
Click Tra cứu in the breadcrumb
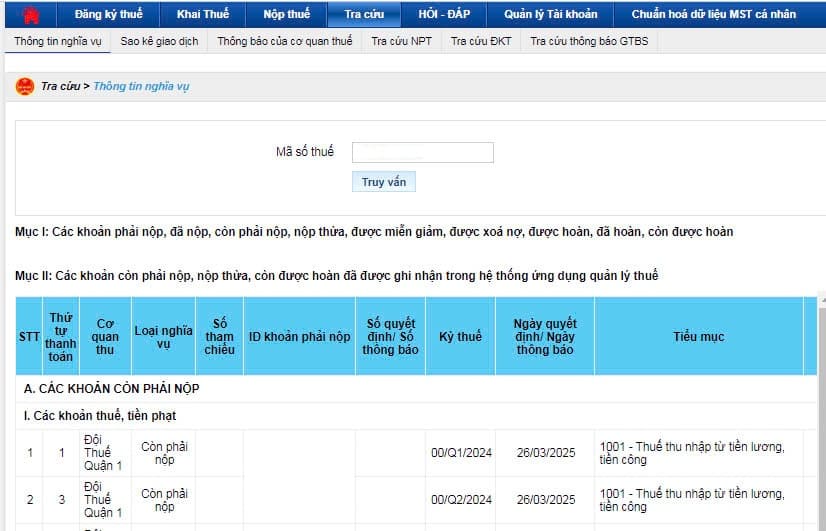coord(60,86)
